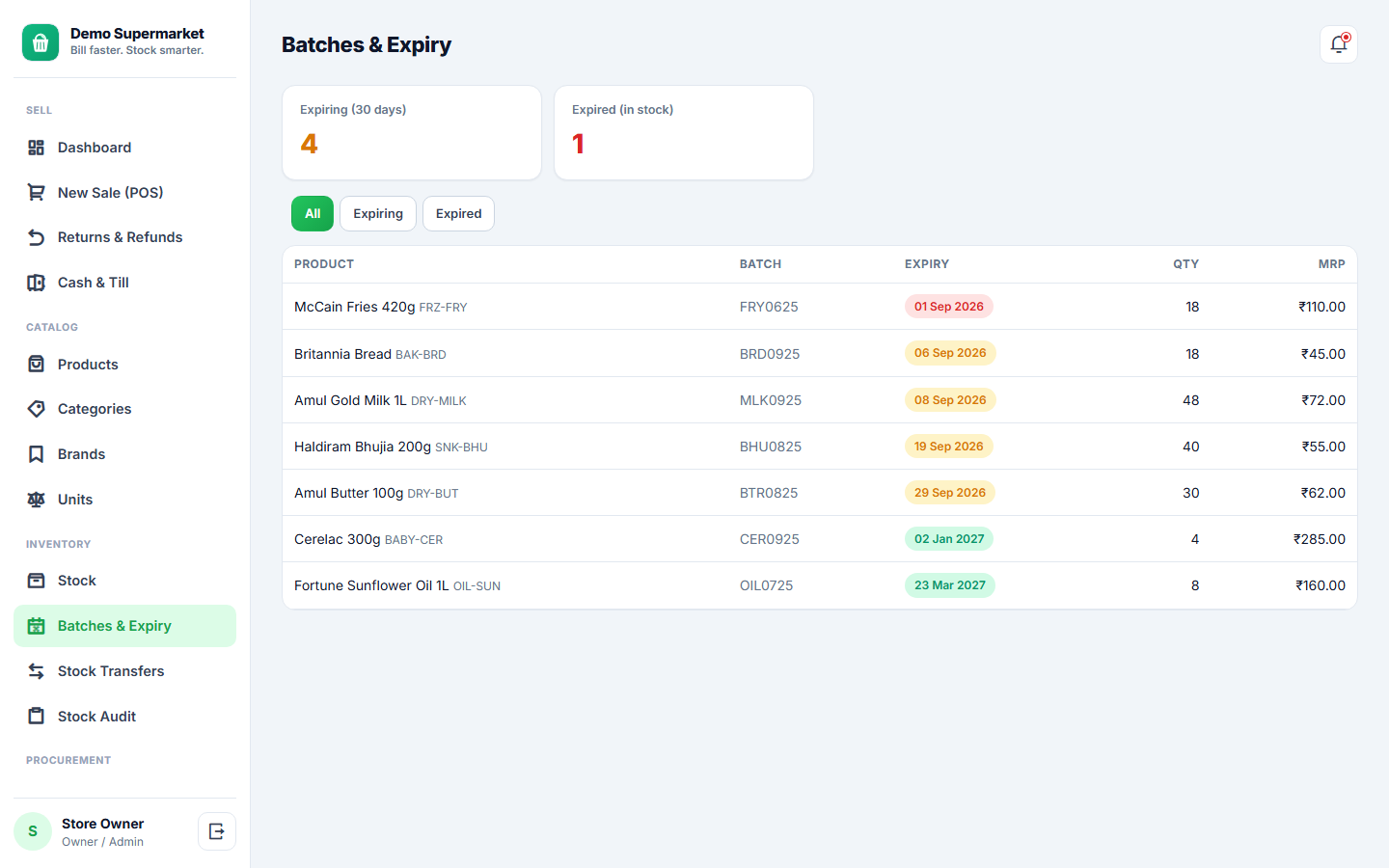Click batch code MLK0925
Screen dimensions: 1389x868
[771, 400]
